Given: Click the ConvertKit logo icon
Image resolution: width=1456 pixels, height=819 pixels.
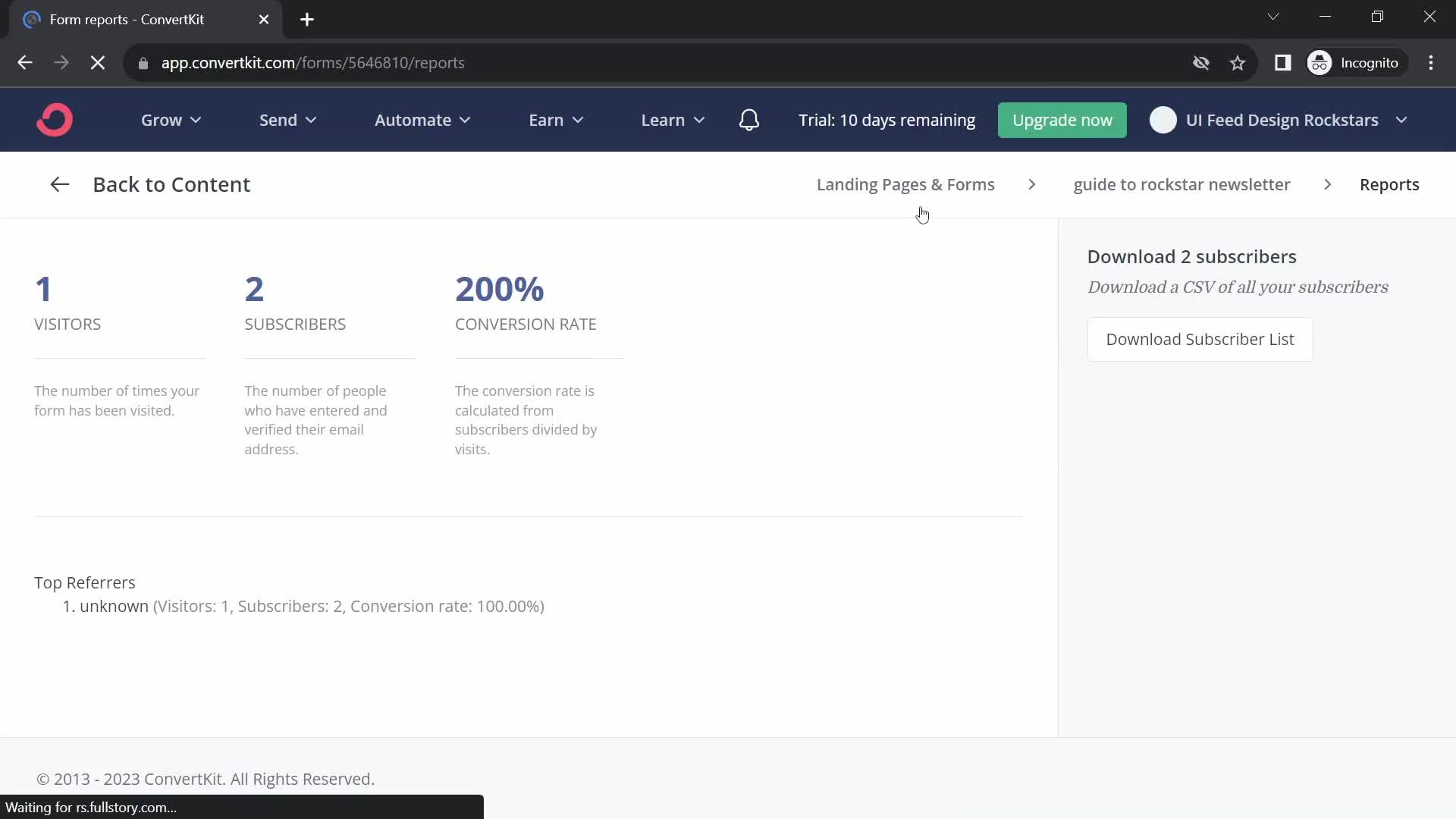Looking at the screenshot, I should click(55, 120).
